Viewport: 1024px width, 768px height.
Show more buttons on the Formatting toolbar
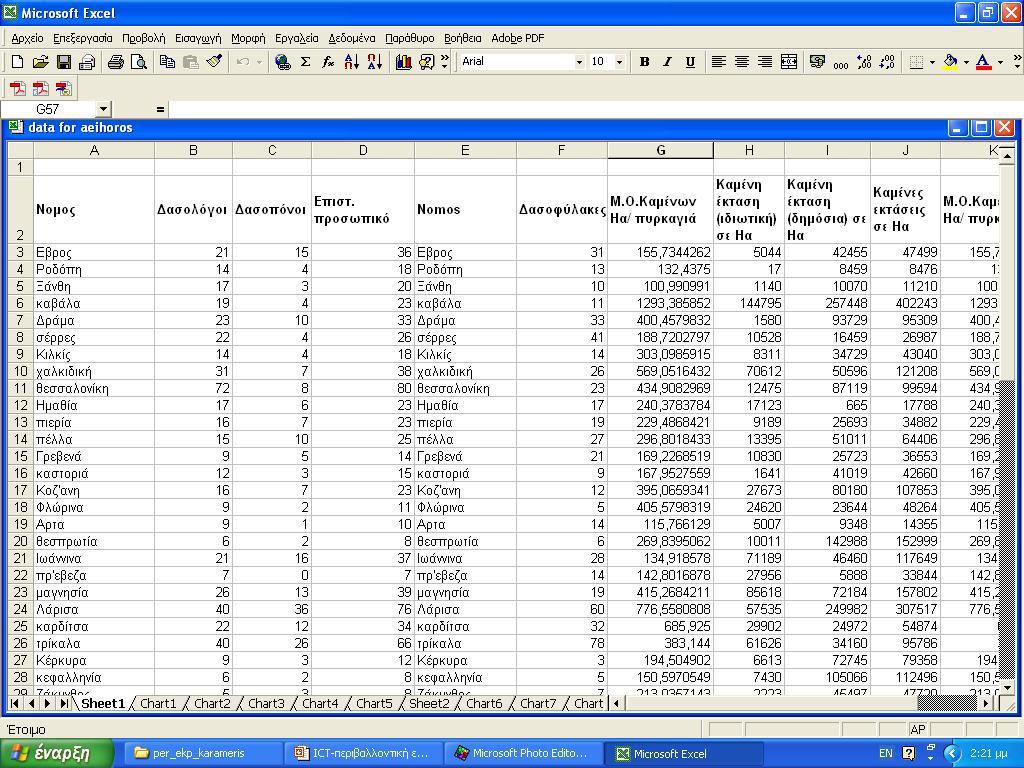(1017, 62)
